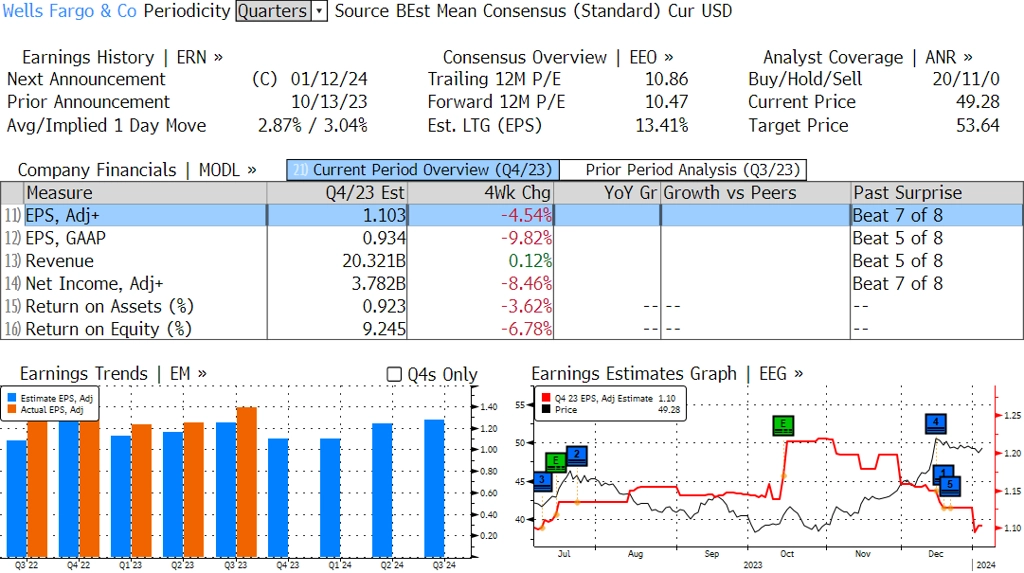Viewport: 1024px width, 573px height.
Task: Open the Periodicity Quarters dropdown arrow
Action: tap(319, 11)
